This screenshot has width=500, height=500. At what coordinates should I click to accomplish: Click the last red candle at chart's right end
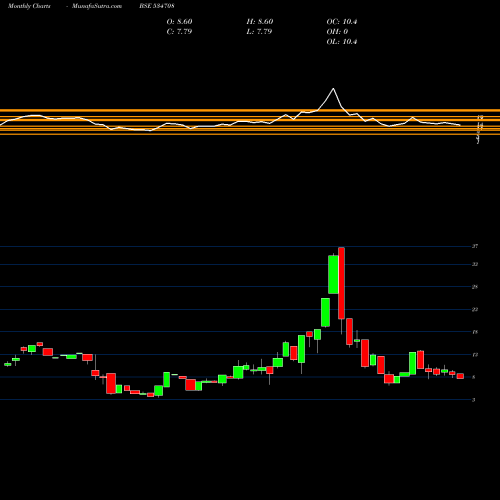point(460,376)
